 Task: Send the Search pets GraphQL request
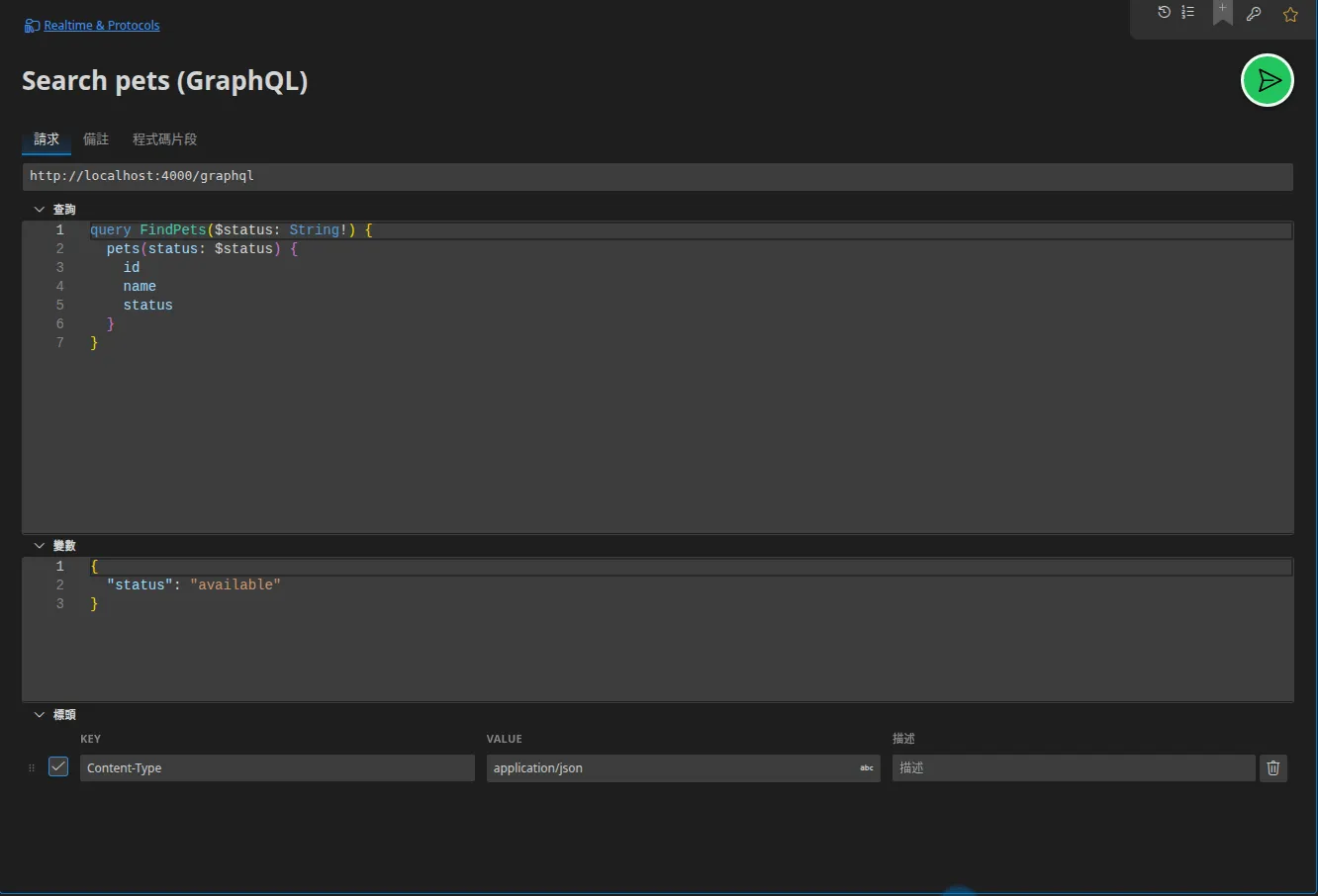(x=1268, y=80)
